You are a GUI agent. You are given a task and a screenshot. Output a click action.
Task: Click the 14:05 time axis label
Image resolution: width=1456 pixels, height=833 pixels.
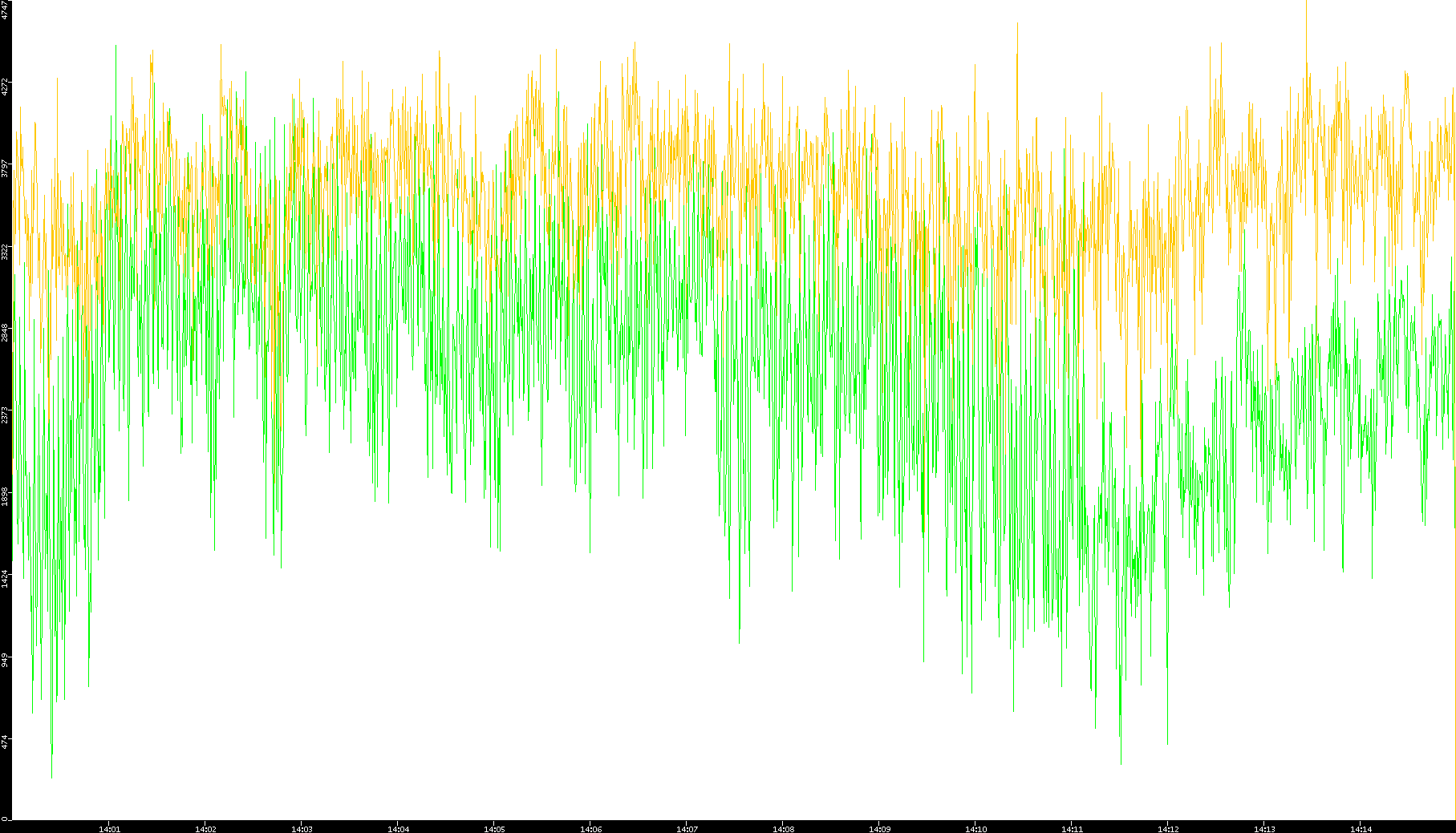tap(494, 829)
